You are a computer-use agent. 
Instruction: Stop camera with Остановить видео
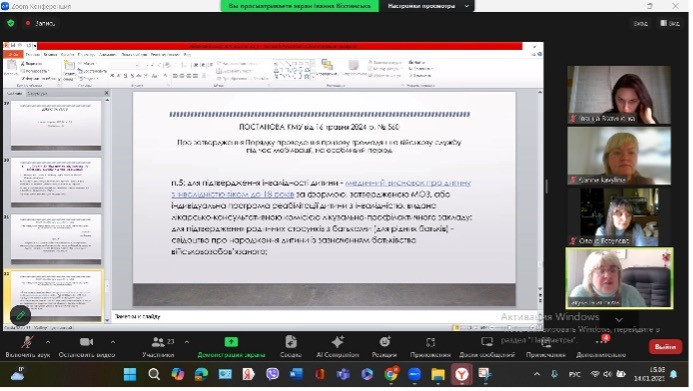click(87, 346)
